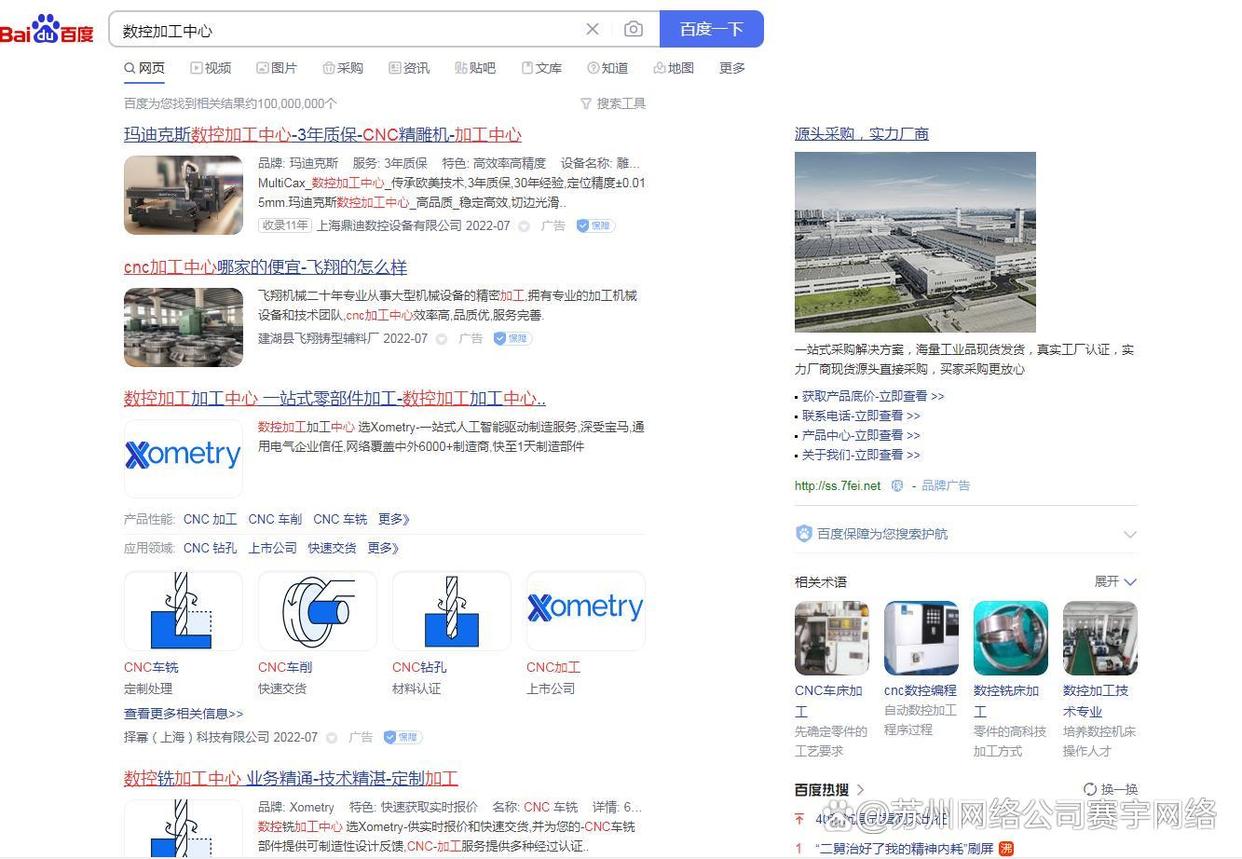The width and height of the screenshot is (1242, 859).
Task: Click 联系电话-立即查看 link
Action: pyautogui.click(x=860, y=415)
